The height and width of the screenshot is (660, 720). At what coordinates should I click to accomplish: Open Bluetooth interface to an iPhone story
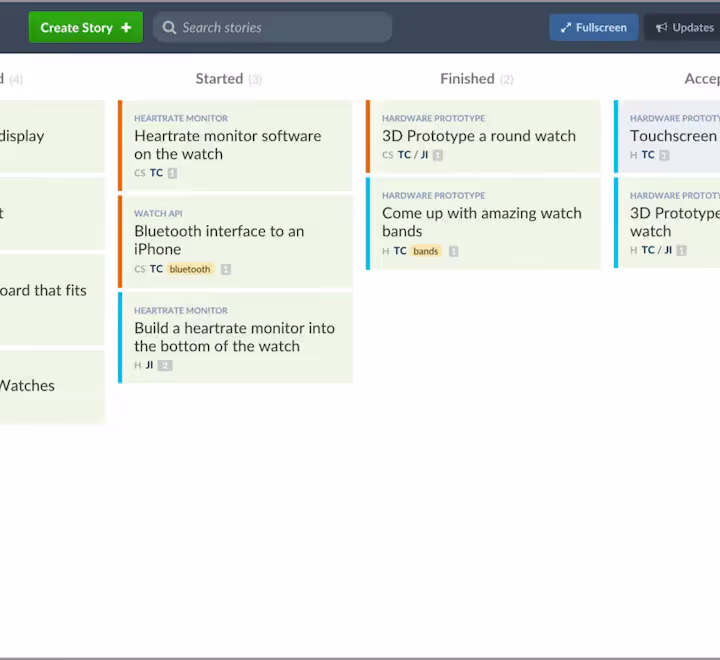[x=236, y=242]
